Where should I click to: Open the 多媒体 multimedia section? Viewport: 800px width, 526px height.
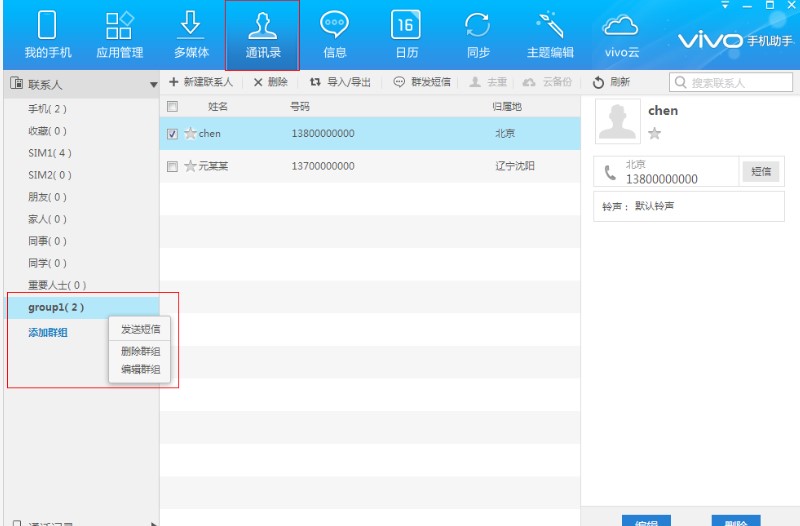click(191, 35)
